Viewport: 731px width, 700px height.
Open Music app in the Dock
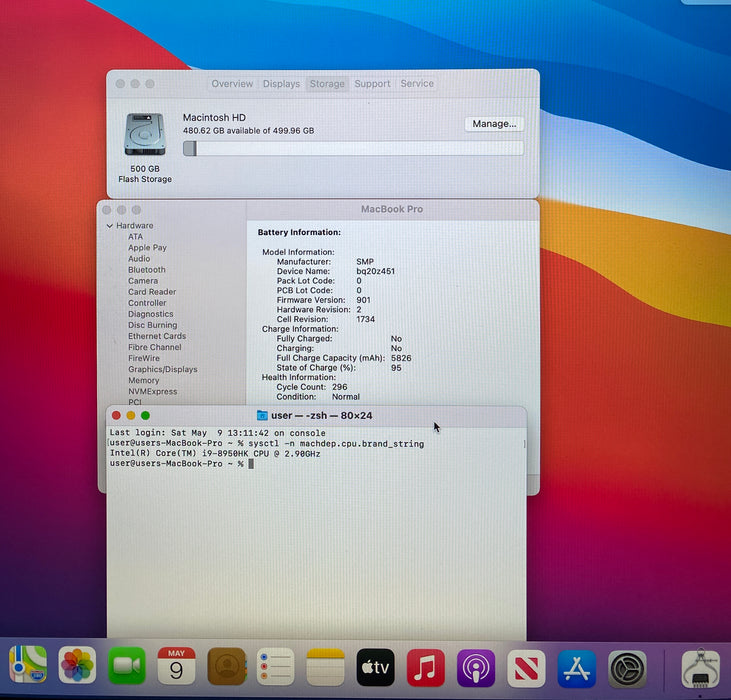click(426, 668)
